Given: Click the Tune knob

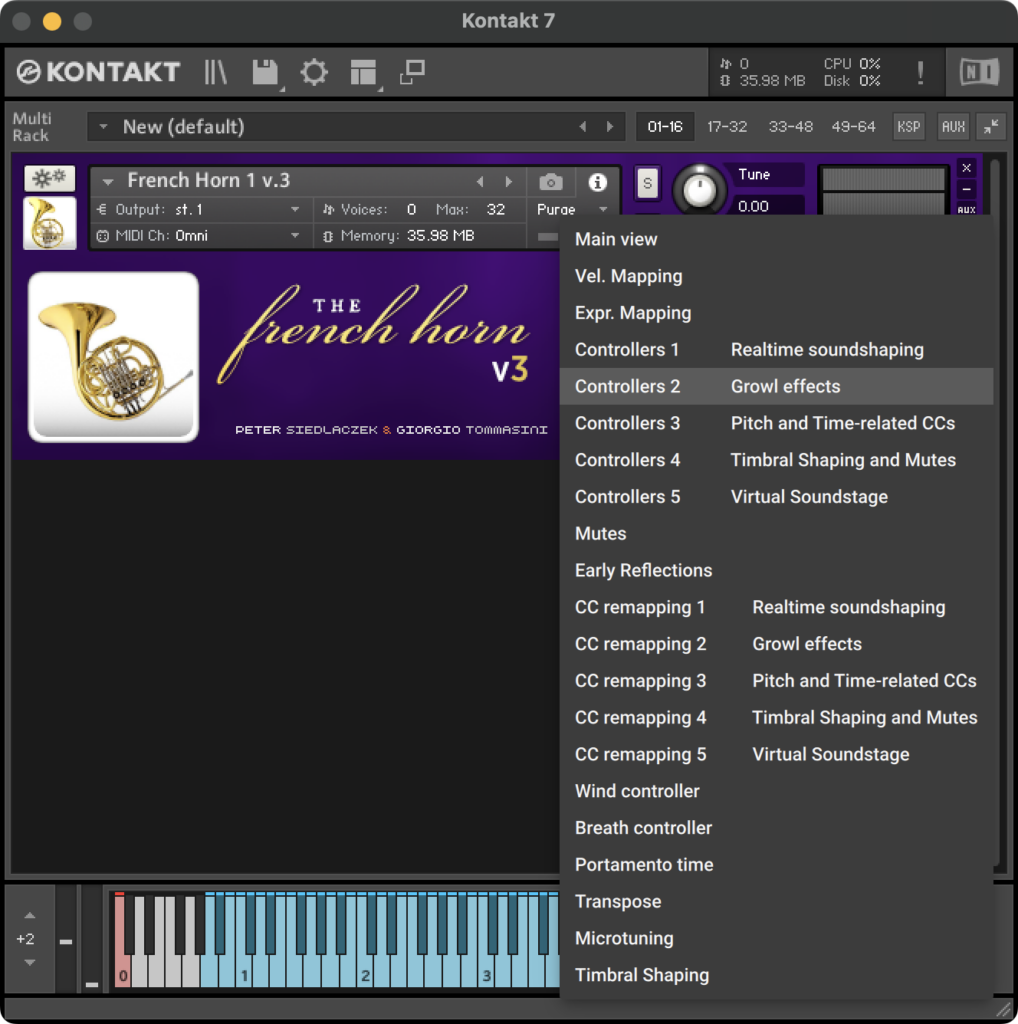Looking at the screenshot, I should coord(699,189).
